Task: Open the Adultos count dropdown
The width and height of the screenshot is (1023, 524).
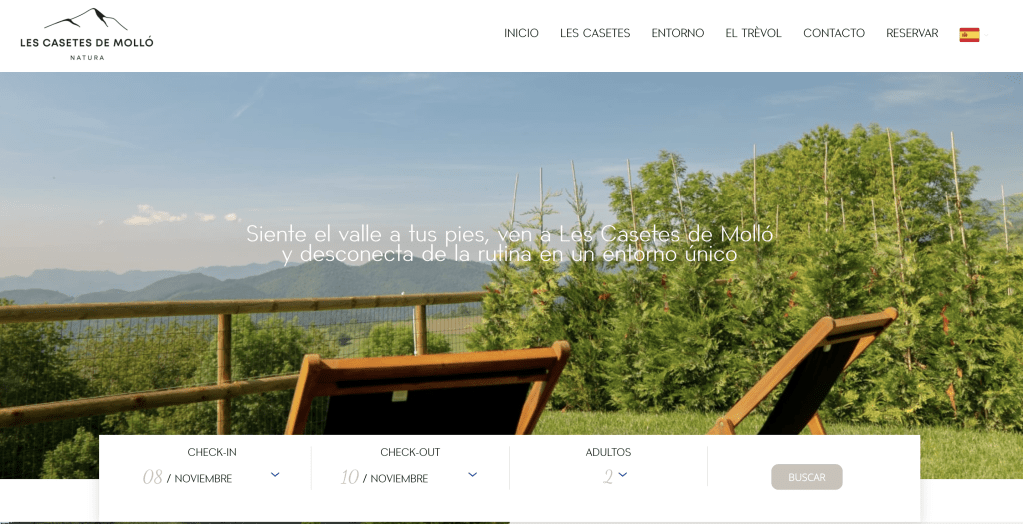Action: coord(622,474)
